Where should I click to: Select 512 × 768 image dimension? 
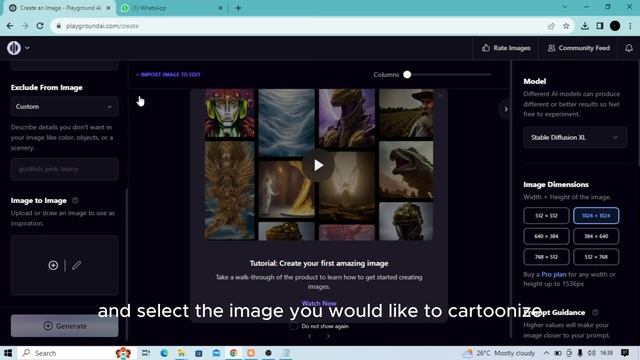(x=596, y=257)
